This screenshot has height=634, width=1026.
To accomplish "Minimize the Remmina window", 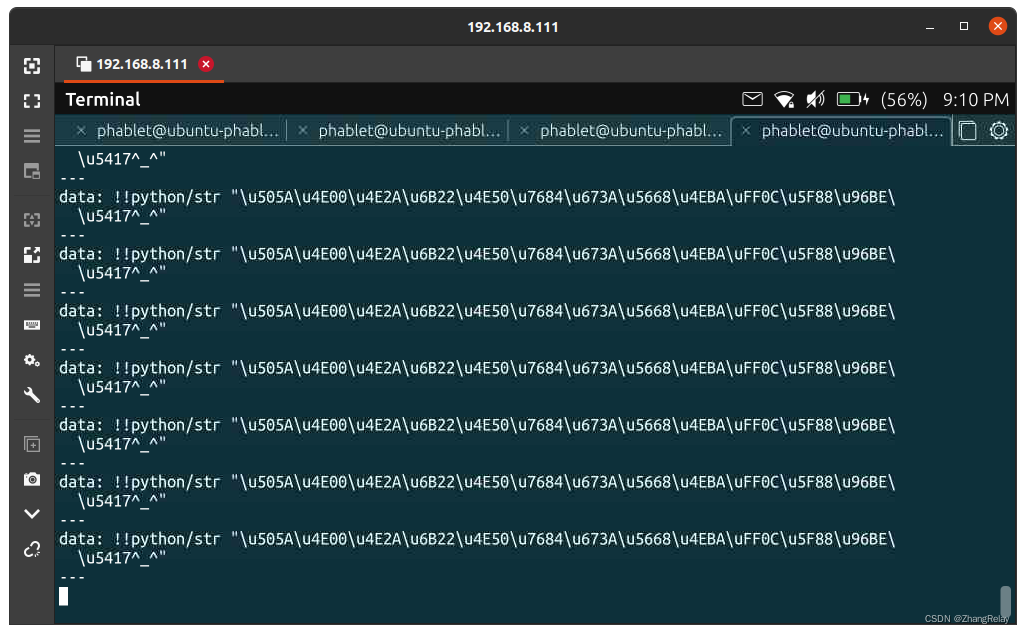I will 930,27.
